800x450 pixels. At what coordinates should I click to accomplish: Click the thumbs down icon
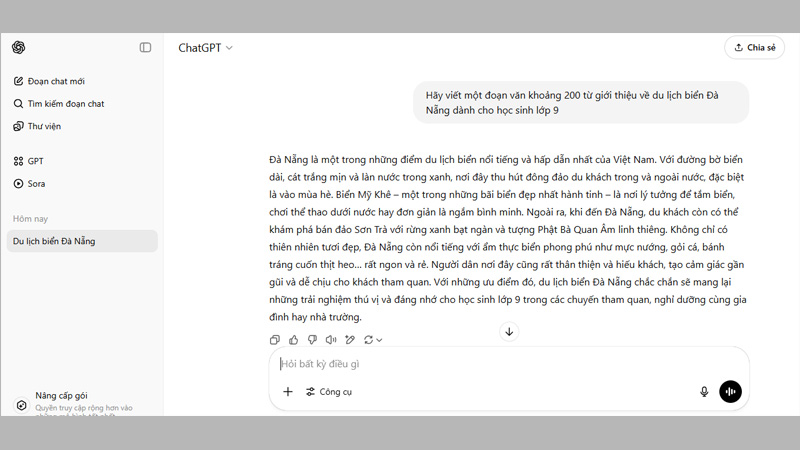312,340
